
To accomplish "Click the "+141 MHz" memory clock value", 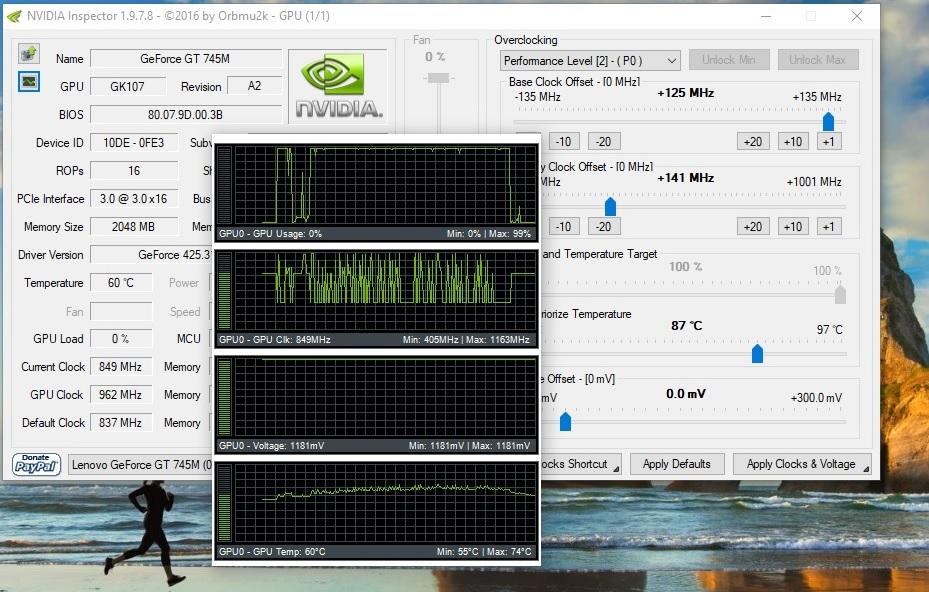I will [x=685, y=178].
